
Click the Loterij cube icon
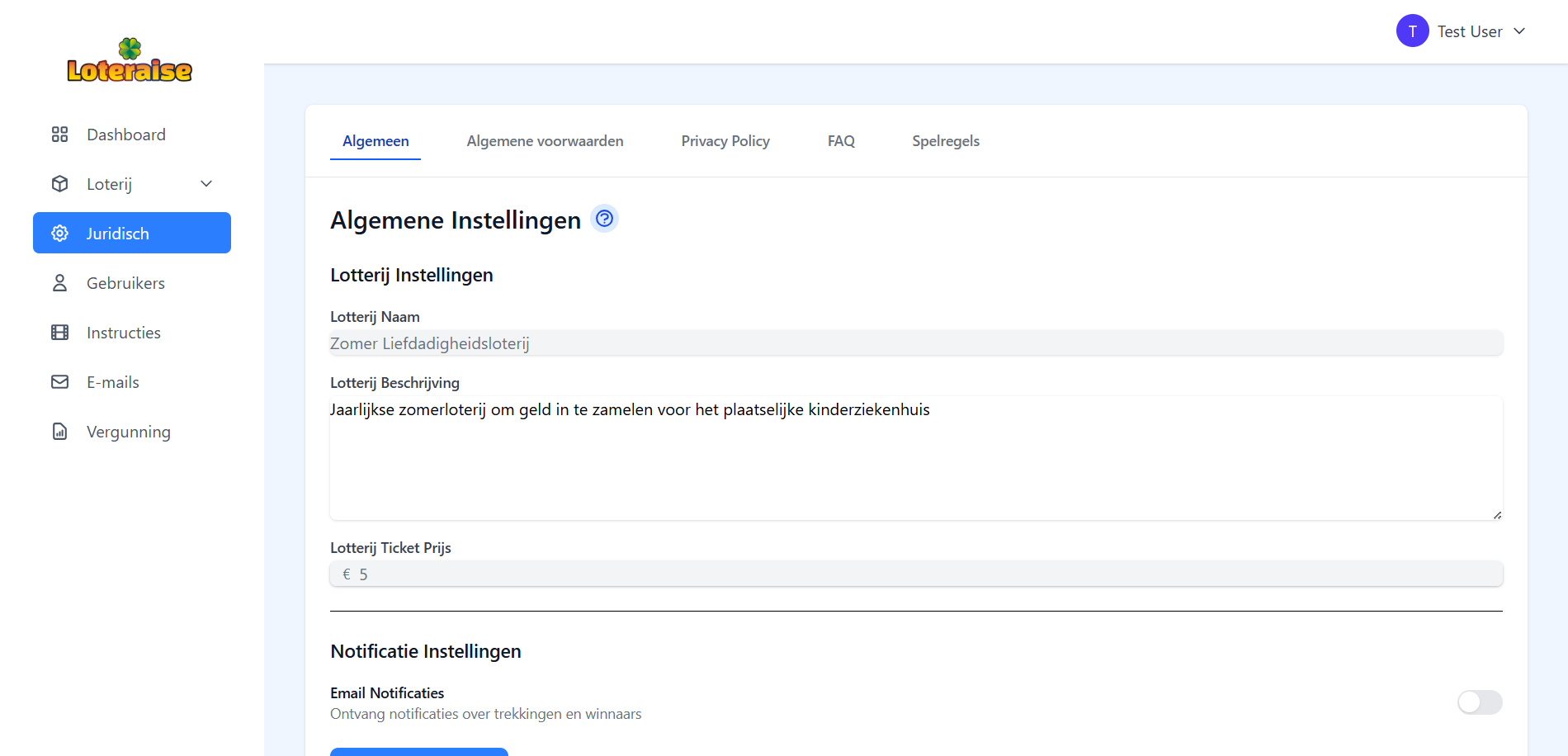click(59, 184)
